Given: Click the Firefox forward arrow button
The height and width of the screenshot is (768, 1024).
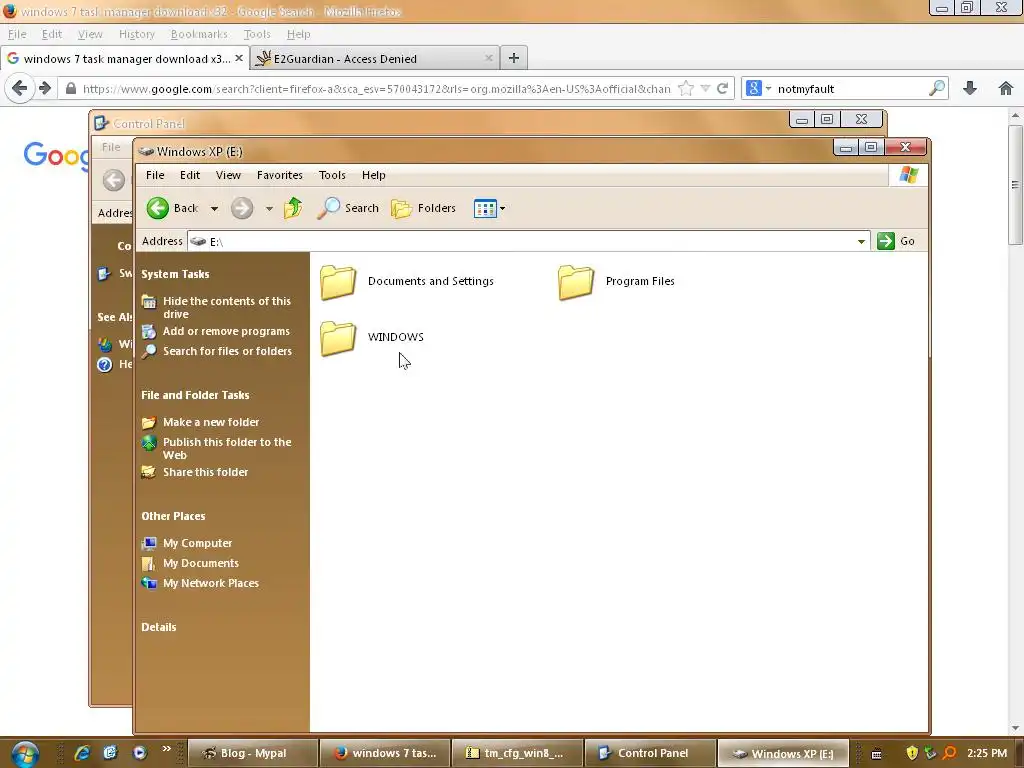Looking at the screenshot, I should coord(44,88).
